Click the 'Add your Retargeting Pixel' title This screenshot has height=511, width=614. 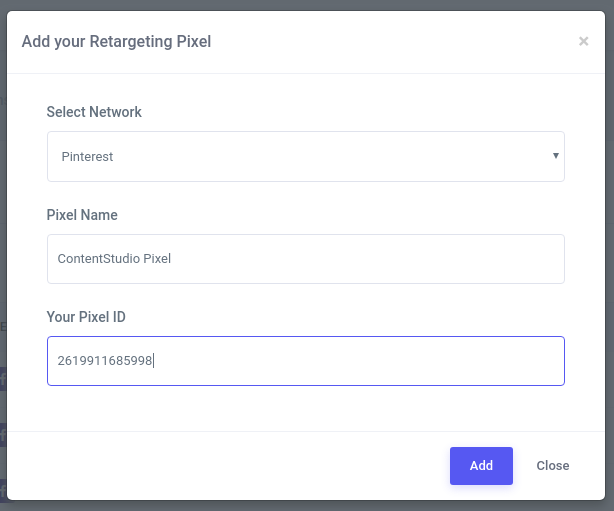pos(116,42)
